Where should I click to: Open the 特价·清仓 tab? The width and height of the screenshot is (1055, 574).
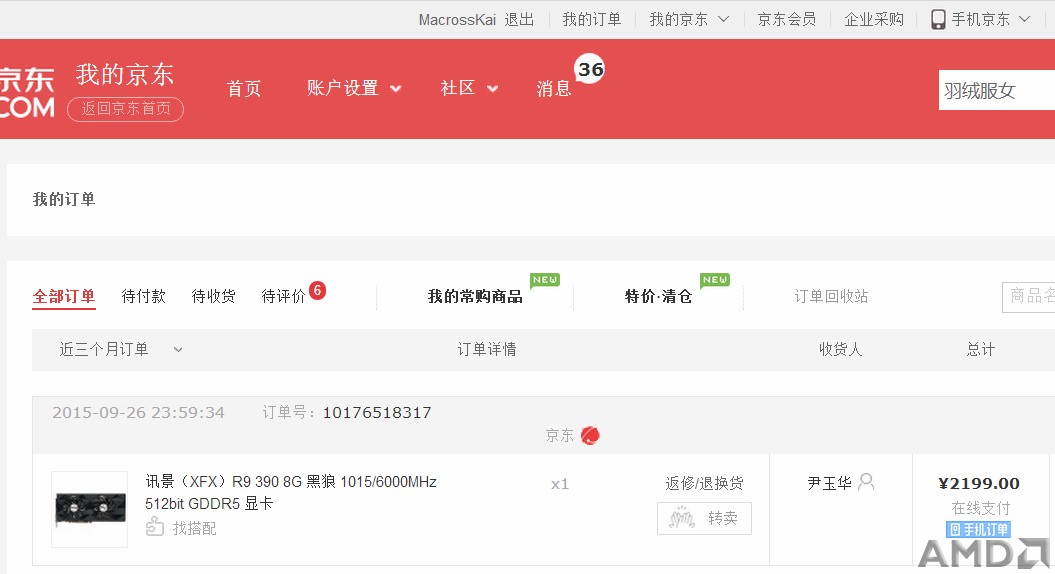point(658,296)
